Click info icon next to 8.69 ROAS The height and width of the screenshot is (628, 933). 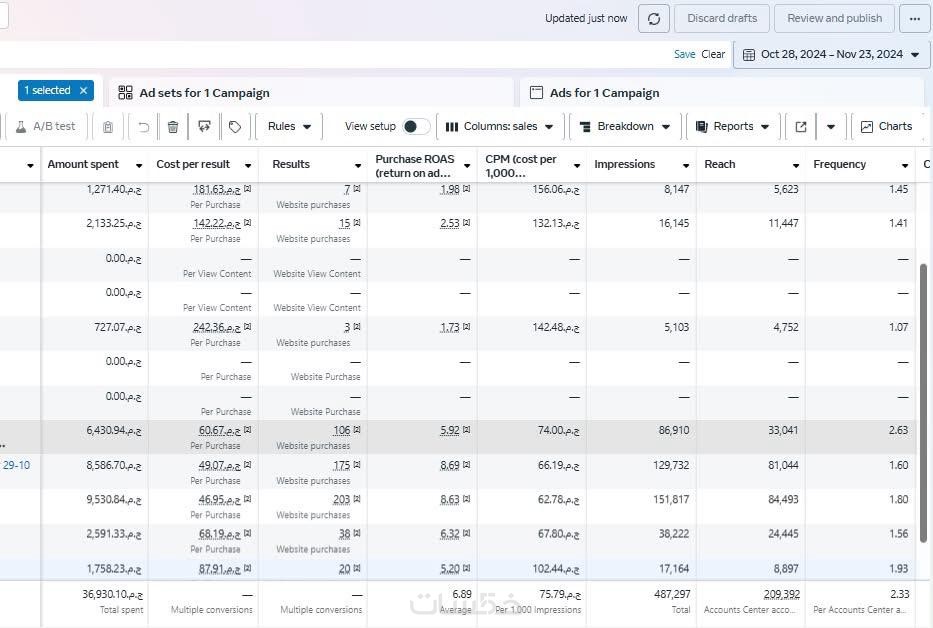[466, 464]
